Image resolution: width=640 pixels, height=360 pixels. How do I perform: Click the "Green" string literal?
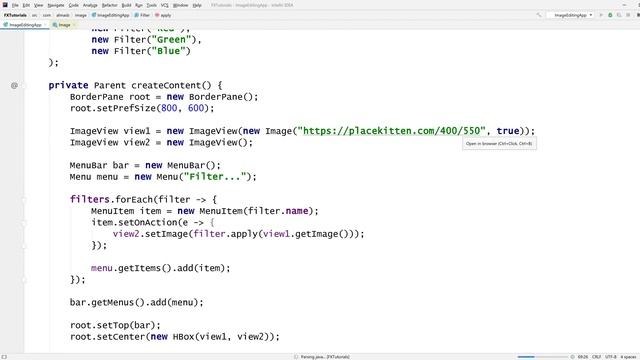[x=171, y=40]
